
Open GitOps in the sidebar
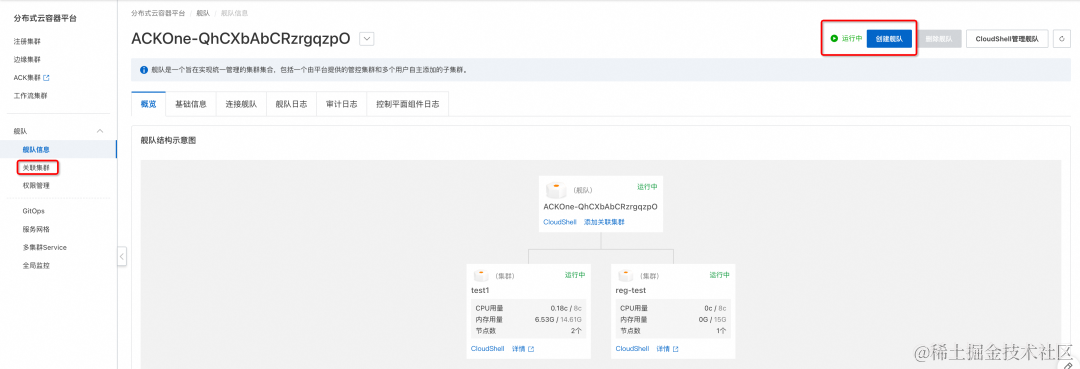pos(34,211)
